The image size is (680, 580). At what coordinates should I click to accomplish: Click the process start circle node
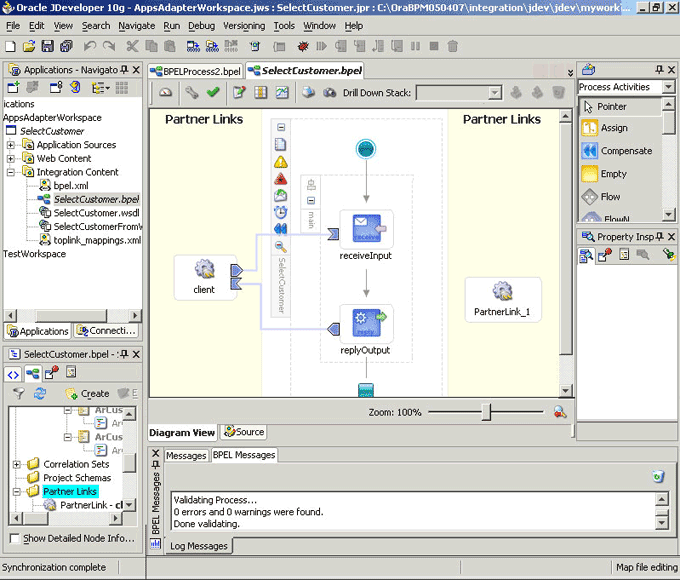366,149
